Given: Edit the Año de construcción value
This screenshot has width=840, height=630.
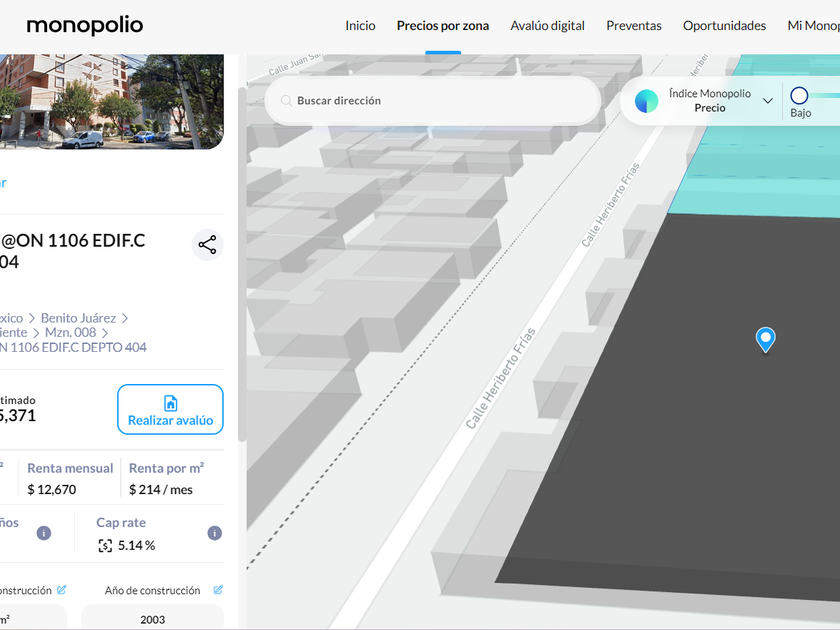Looking at the screenshot, I should (x=218, y=590).
